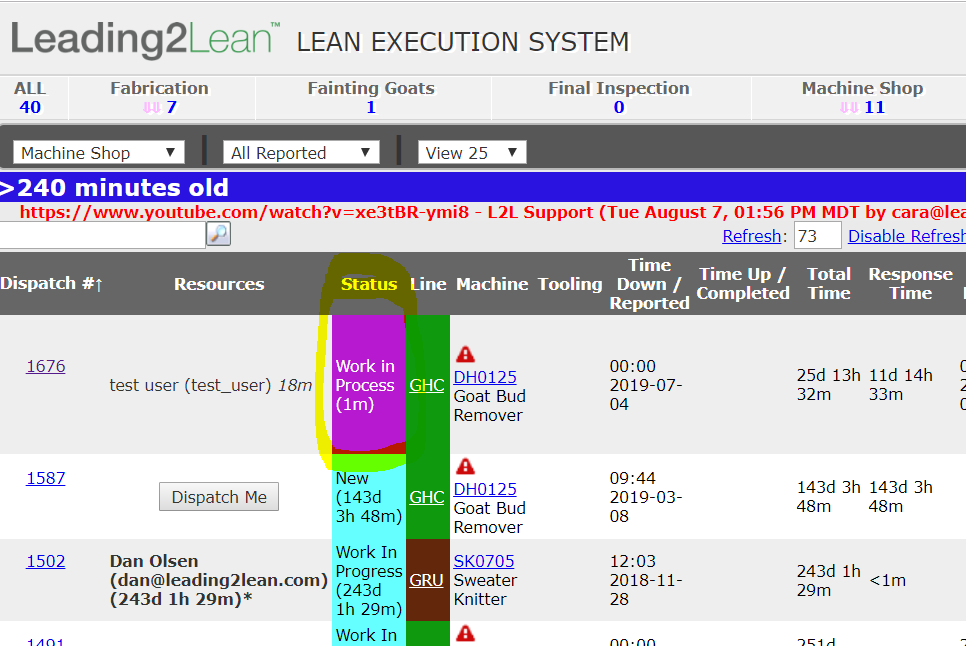Viewport: 966px width, 646px height.
Task: Click the Sweater Knitter machine description
Action: 485,590
